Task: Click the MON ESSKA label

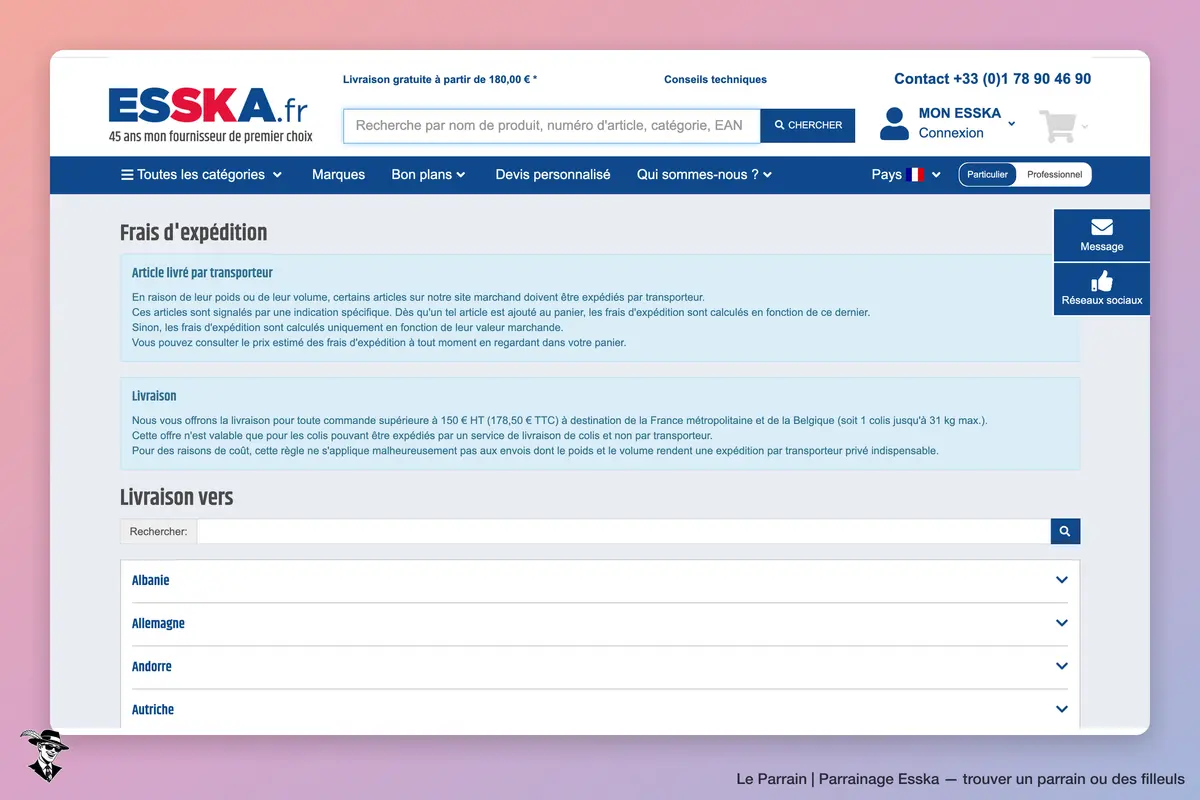Action: [960, 113]
